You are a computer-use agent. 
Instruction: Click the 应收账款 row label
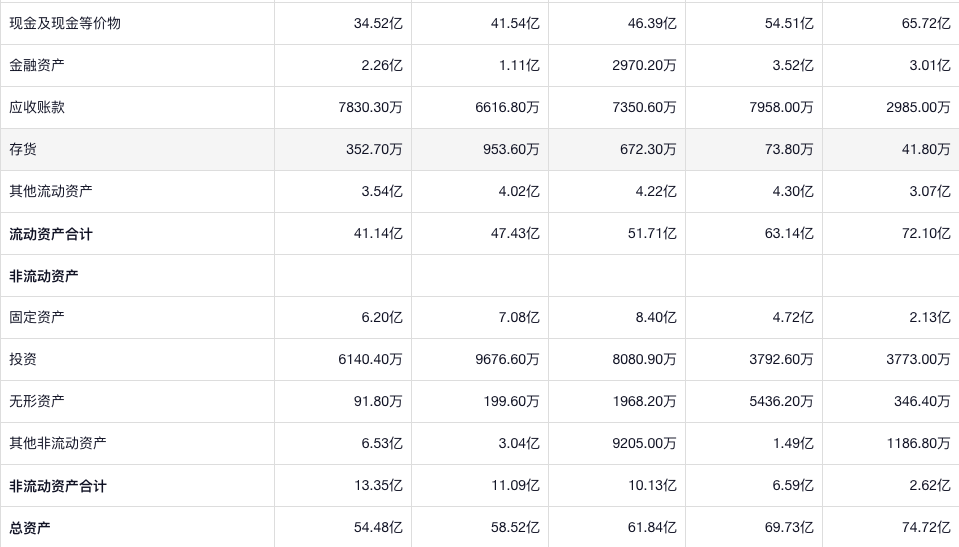click(37, 107)
